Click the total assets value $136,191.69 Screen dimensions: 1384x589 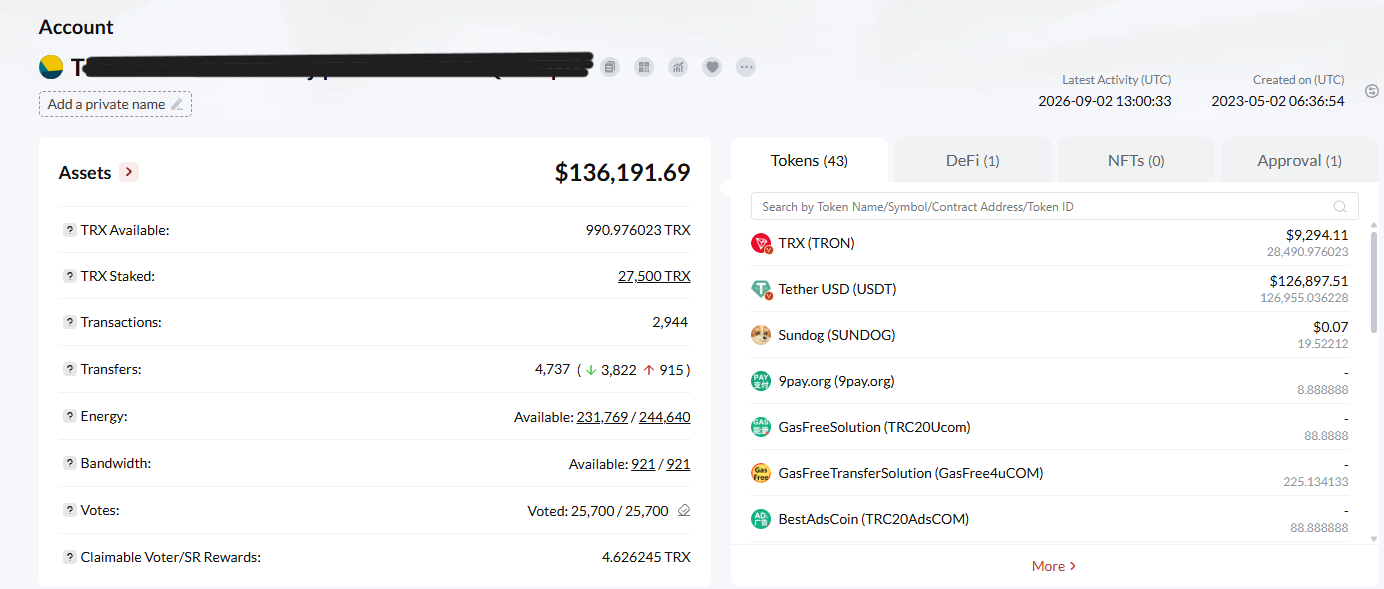coord(623,172)
